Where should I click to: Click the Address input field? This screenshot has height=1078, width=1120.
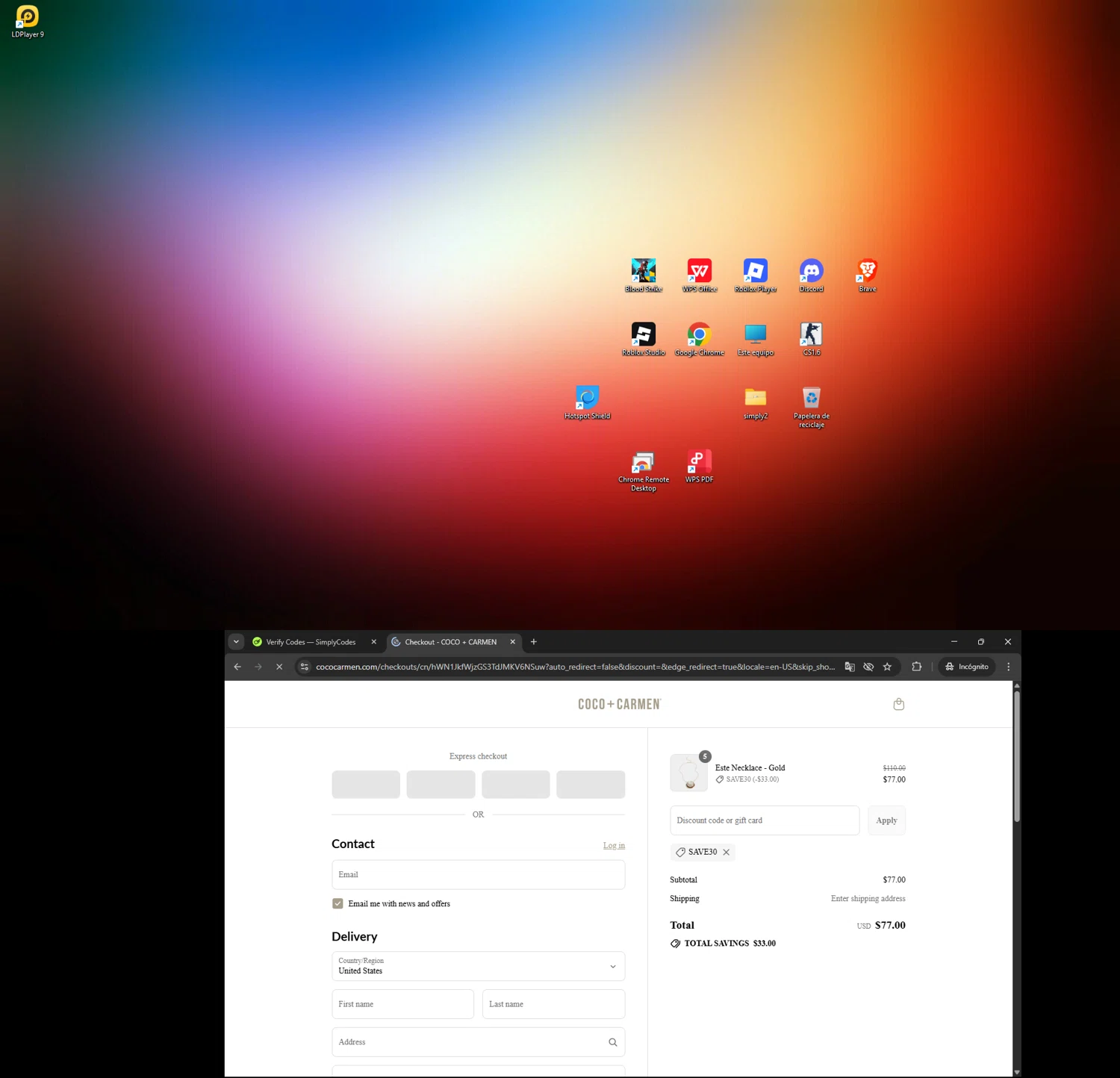pos(478,1042)
